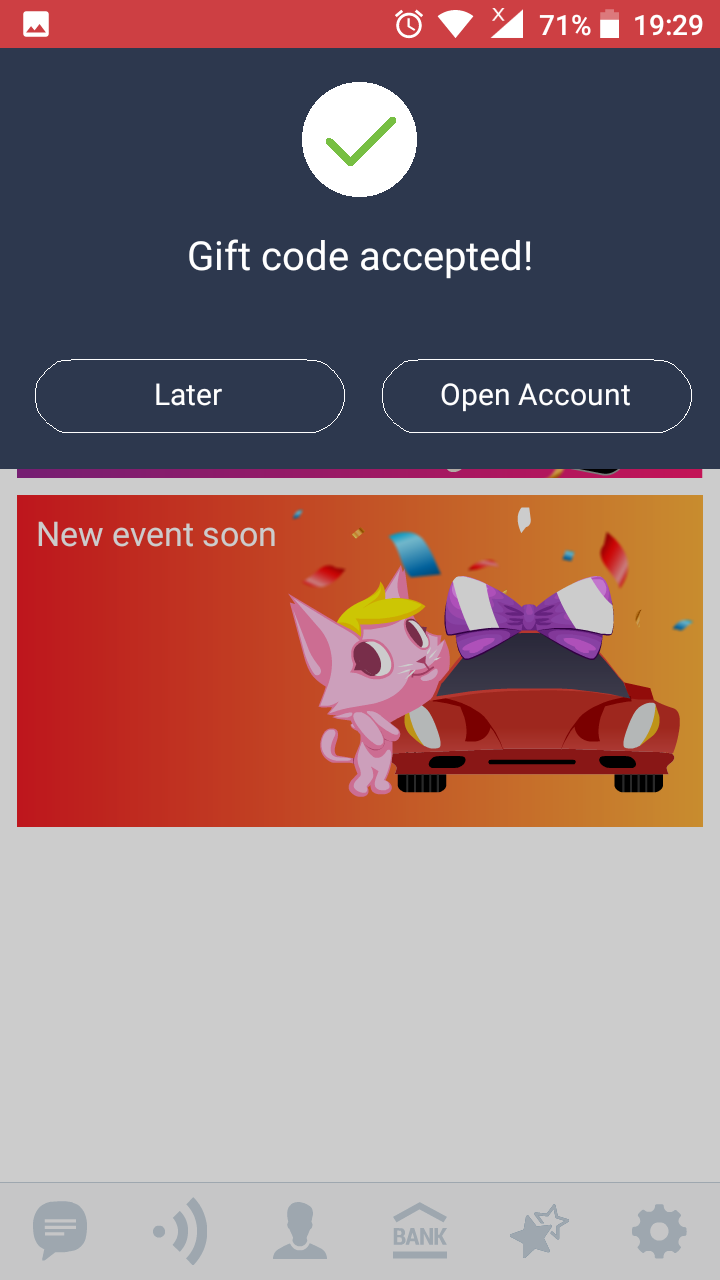Open settings via the gear icon
The height and width of the screenshot is (1280, 720).
click(660, 1232)
